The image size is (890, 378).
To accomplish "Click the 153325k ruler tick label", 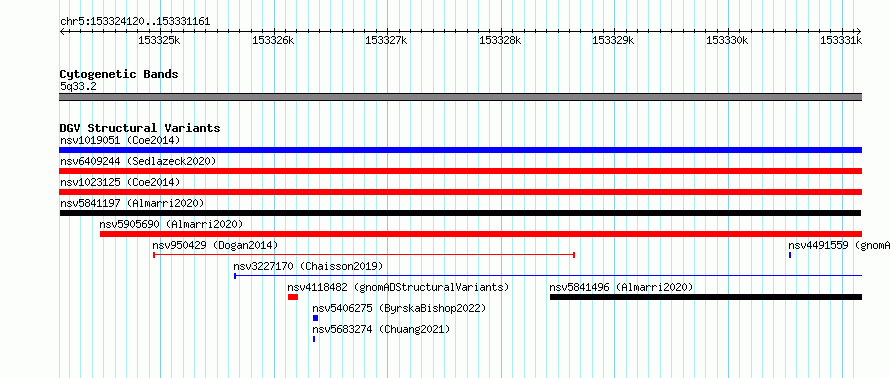I will coord(159,40).
